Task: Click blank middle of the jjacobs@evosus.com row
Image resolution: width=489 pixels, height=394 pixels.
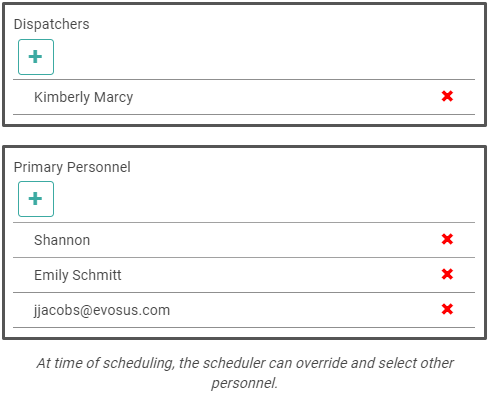Action: click(x=305, y=310)
